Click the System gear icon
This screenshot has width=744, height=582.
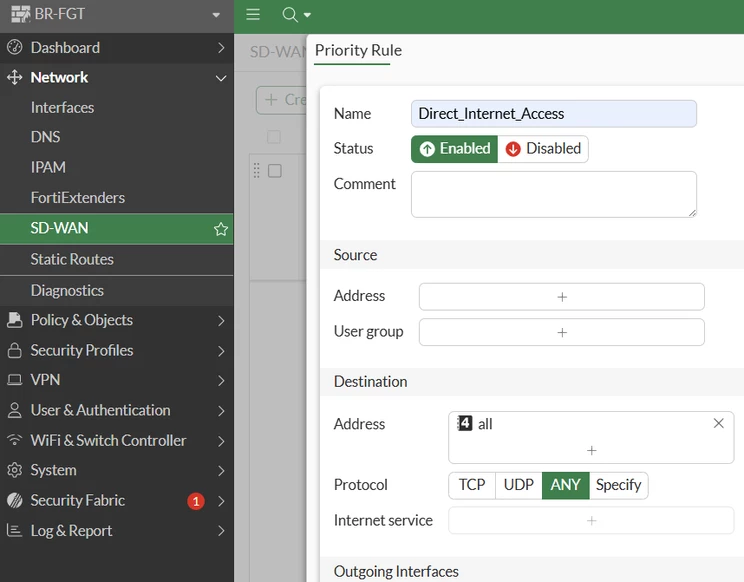[15, 470]
